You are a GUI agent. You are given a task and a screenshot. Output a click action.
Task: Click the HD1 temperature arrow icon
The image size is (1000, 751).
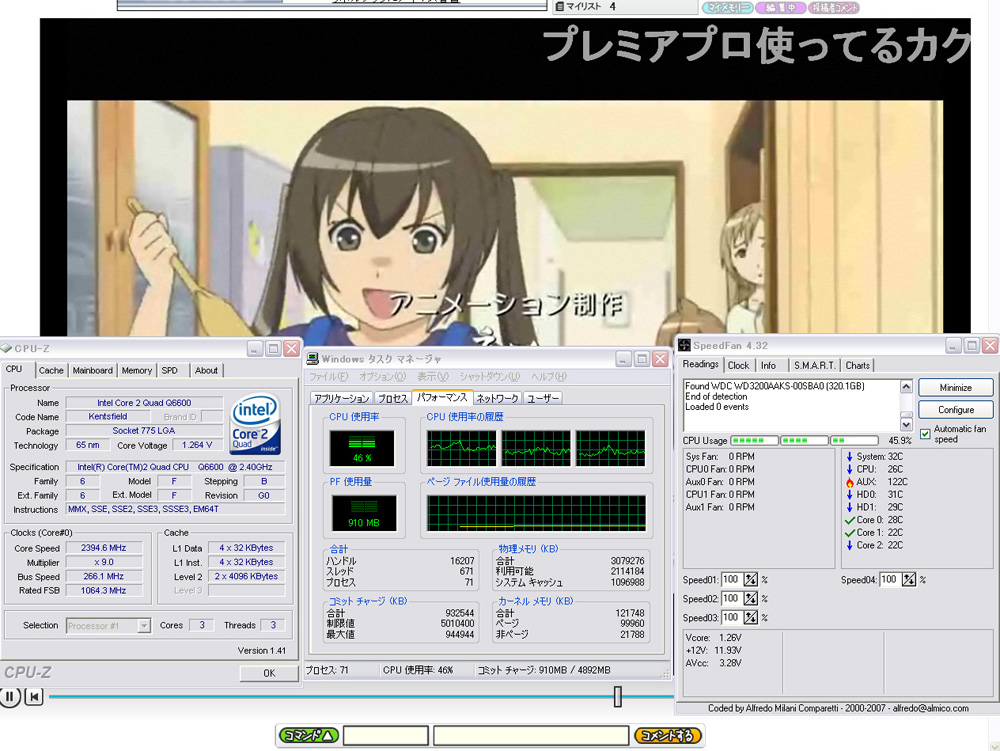849,507
